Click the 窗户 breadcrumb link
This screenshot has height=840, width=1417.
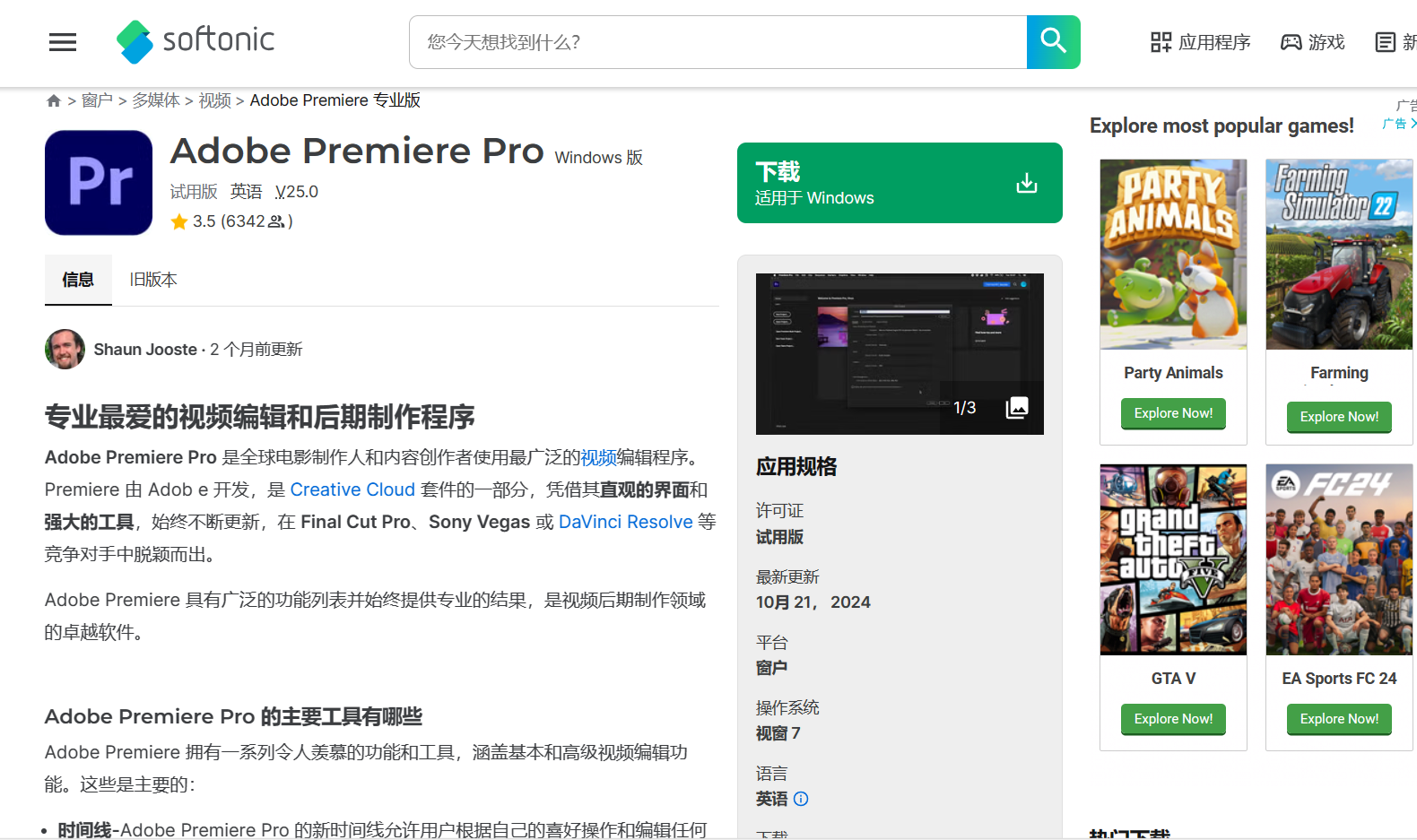(97, 100)
